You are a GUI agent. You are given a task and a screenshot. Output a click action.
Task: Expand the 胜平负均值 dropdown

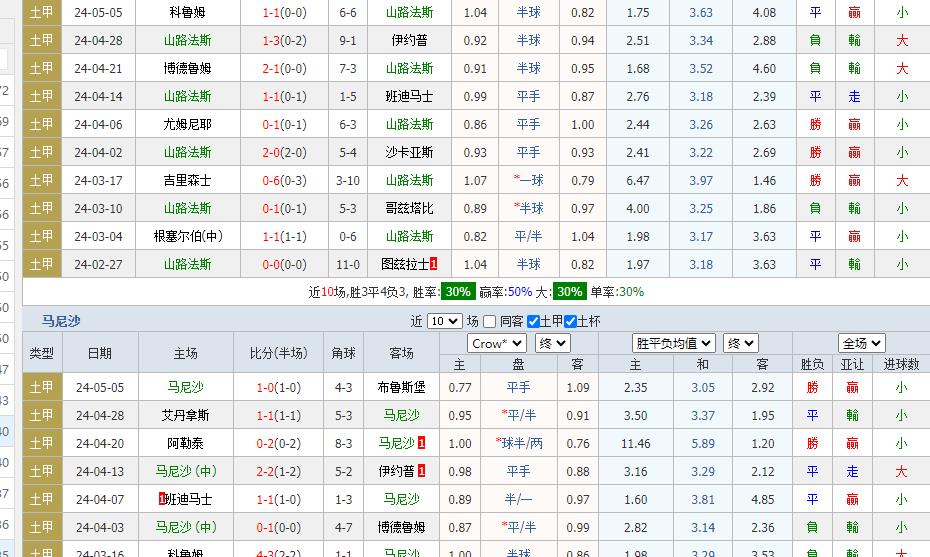673,343
